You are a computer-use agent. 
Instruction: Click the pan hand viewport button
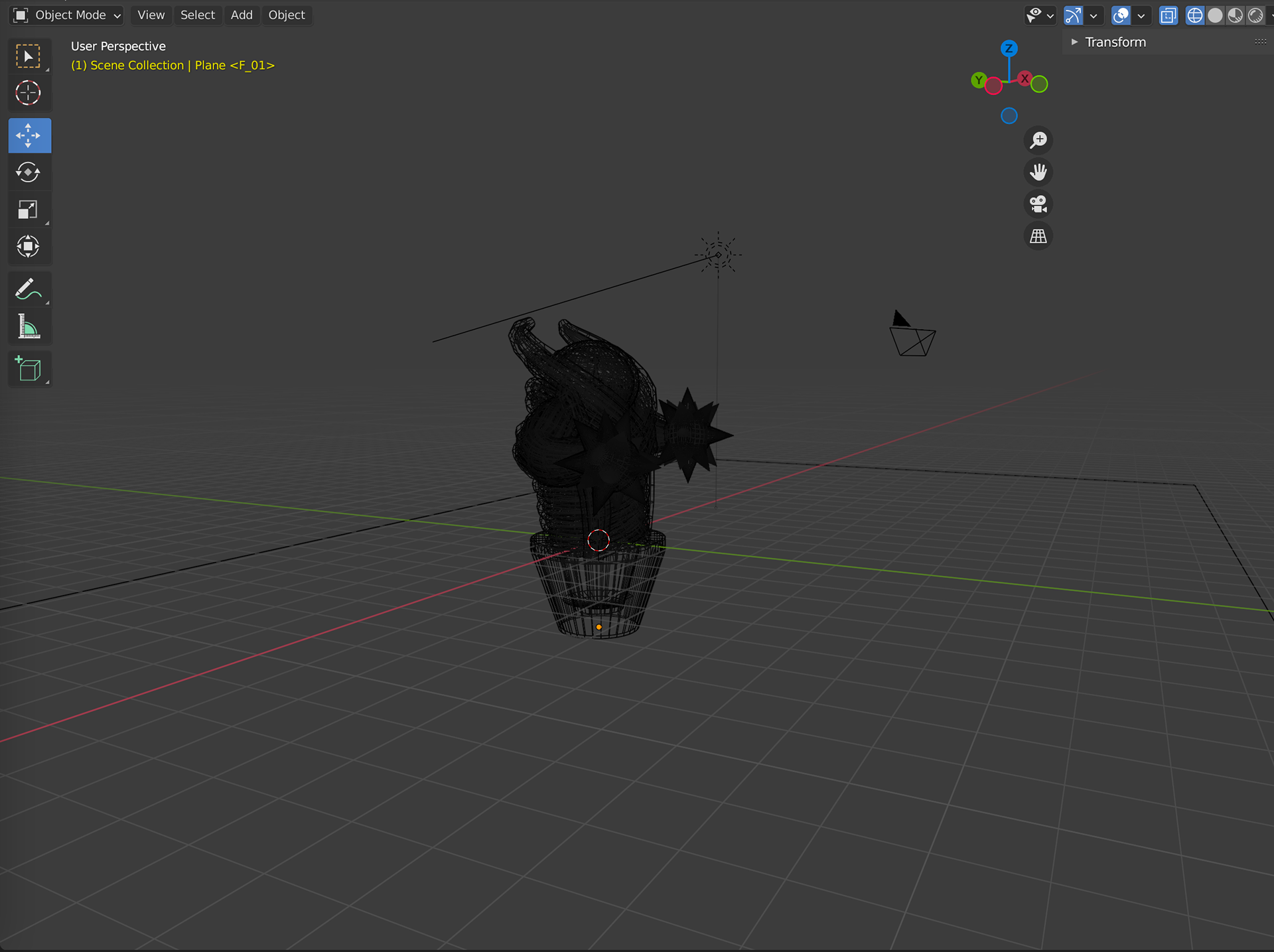pyautogui.click(x=1038, y=172)
